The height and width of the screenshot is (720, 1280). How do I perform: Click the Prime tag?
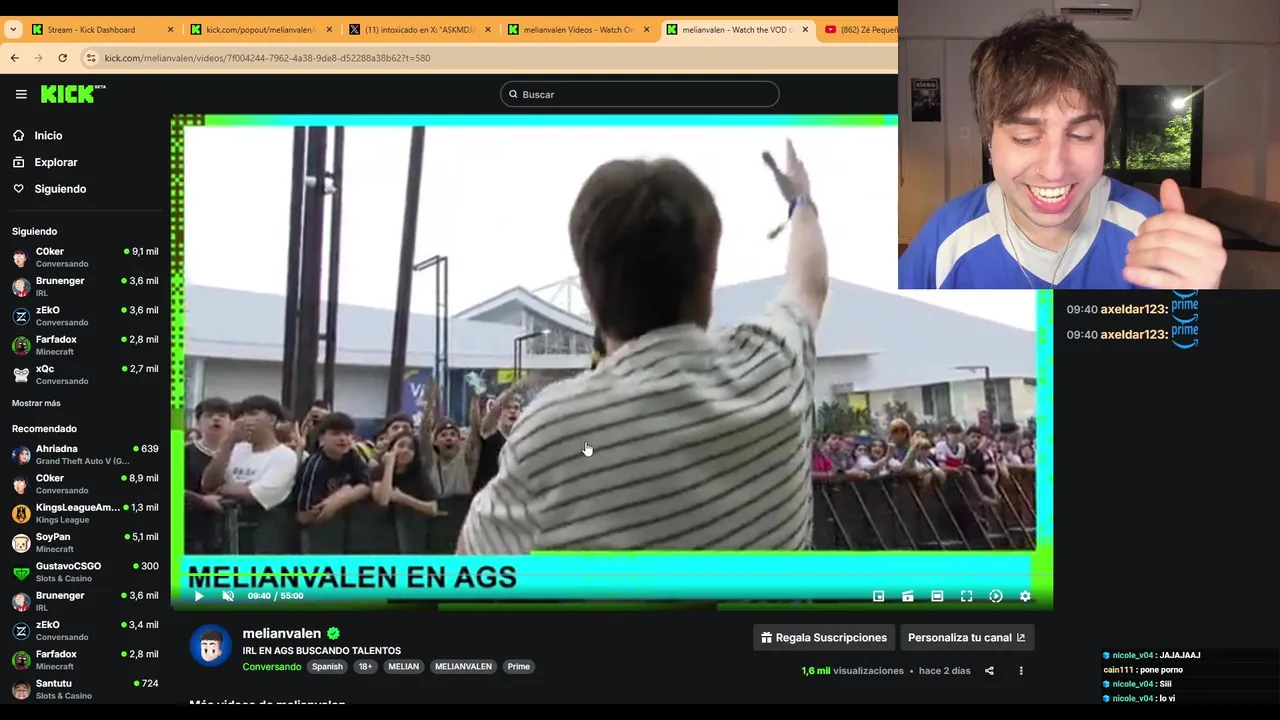(518, 667)
